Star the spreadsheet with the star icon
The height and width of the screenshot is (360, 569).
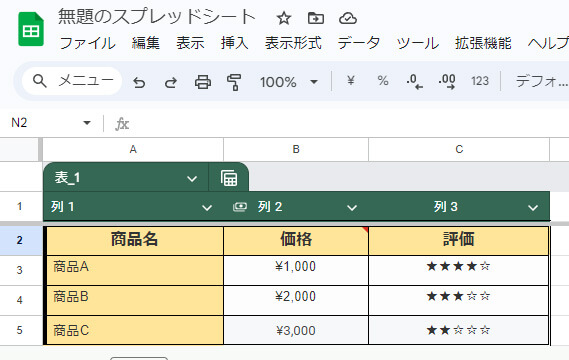(284, 18)
